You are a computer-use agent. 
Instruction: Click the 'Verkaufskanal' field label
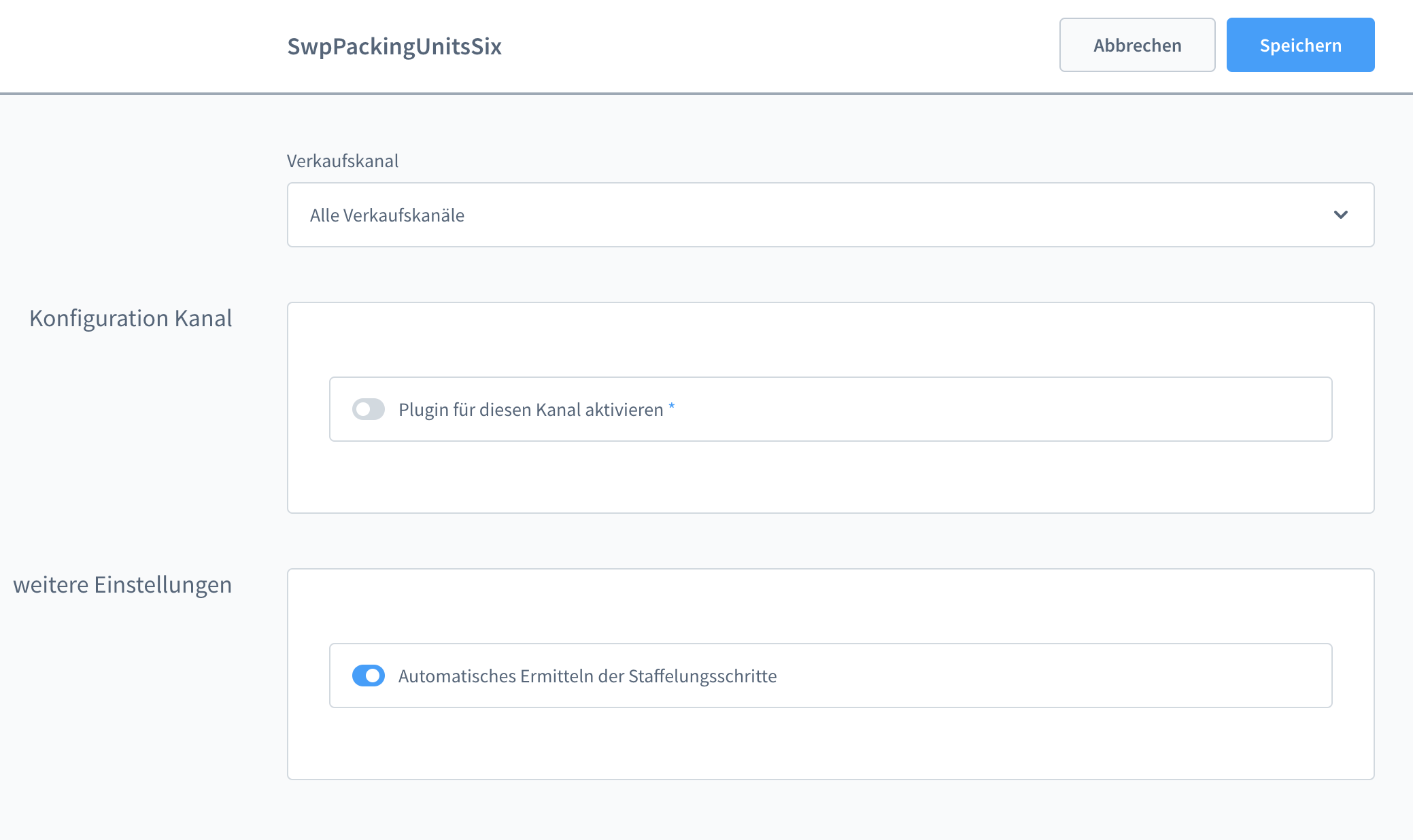click(342, 161)
